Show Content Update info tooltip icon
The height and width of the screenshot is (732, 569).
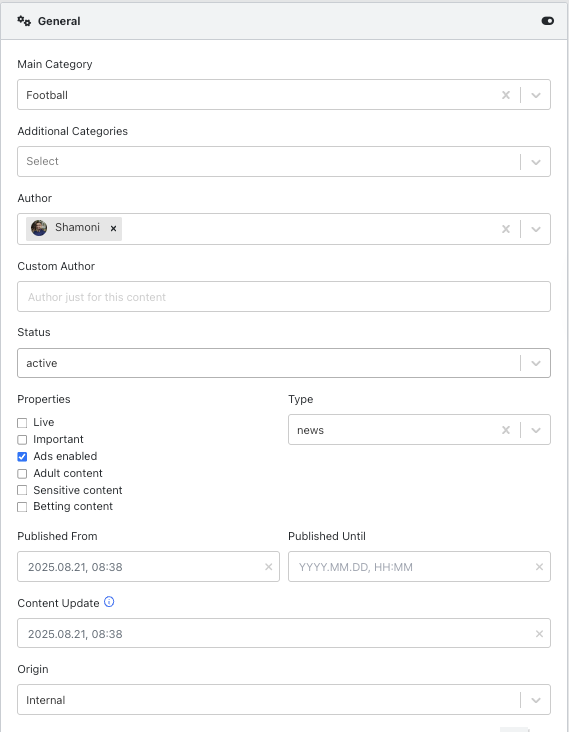tap(109, 602)
